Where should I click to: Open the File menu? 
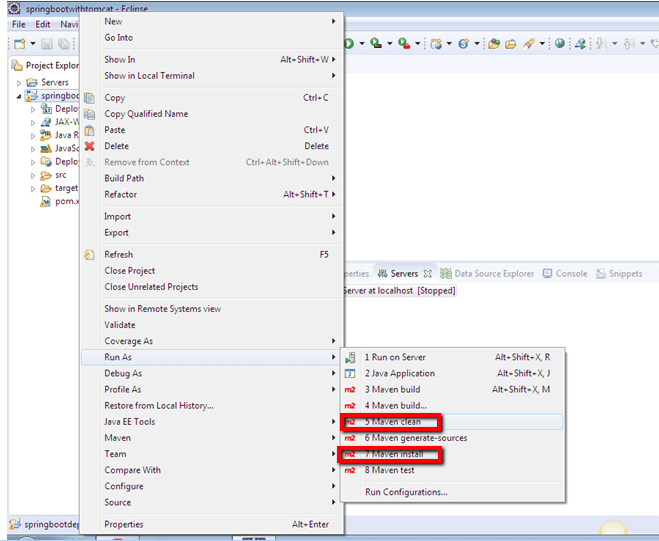pos(18,24)
